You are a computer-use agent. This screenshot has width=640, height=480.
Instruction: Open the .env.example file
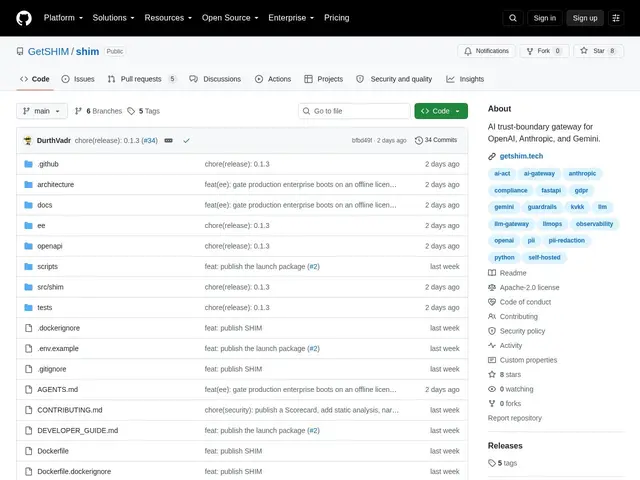click(58, 349)
